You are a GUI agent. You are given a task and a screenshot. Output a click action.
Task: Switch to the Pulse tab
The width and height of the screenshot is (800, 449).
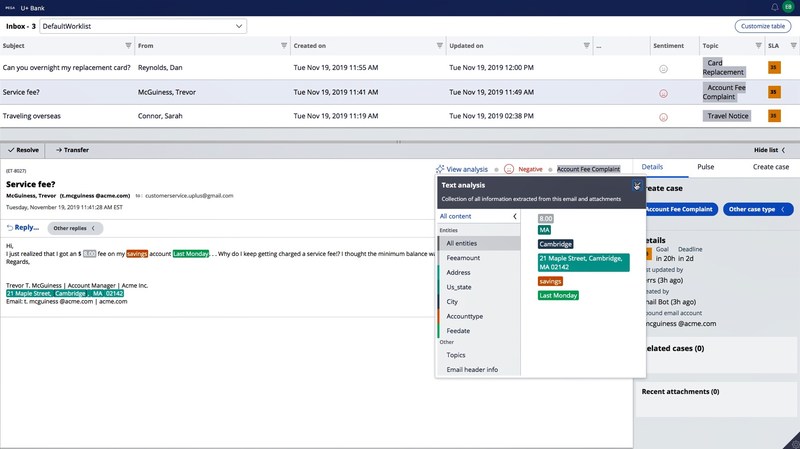705,167
